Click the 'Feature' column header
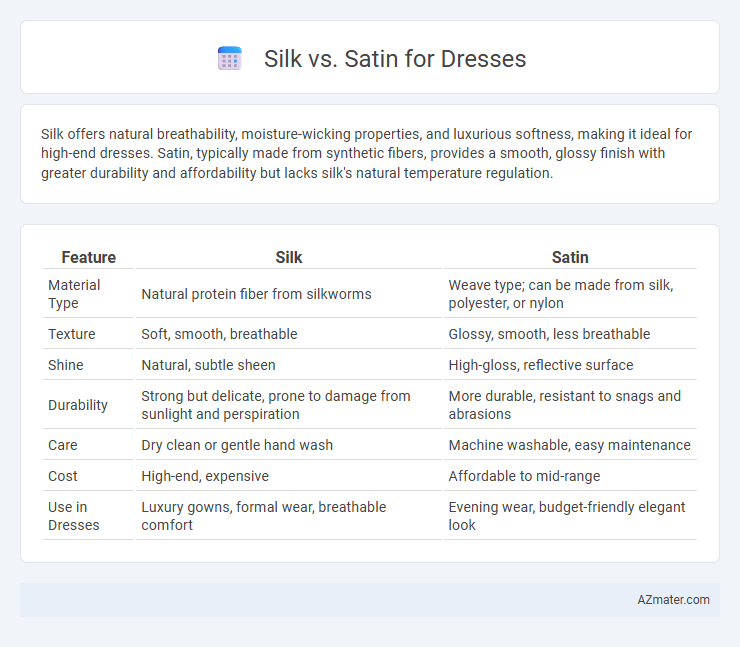Image resolution: width=740 pixels, height=647 pixels. [88, 257]
